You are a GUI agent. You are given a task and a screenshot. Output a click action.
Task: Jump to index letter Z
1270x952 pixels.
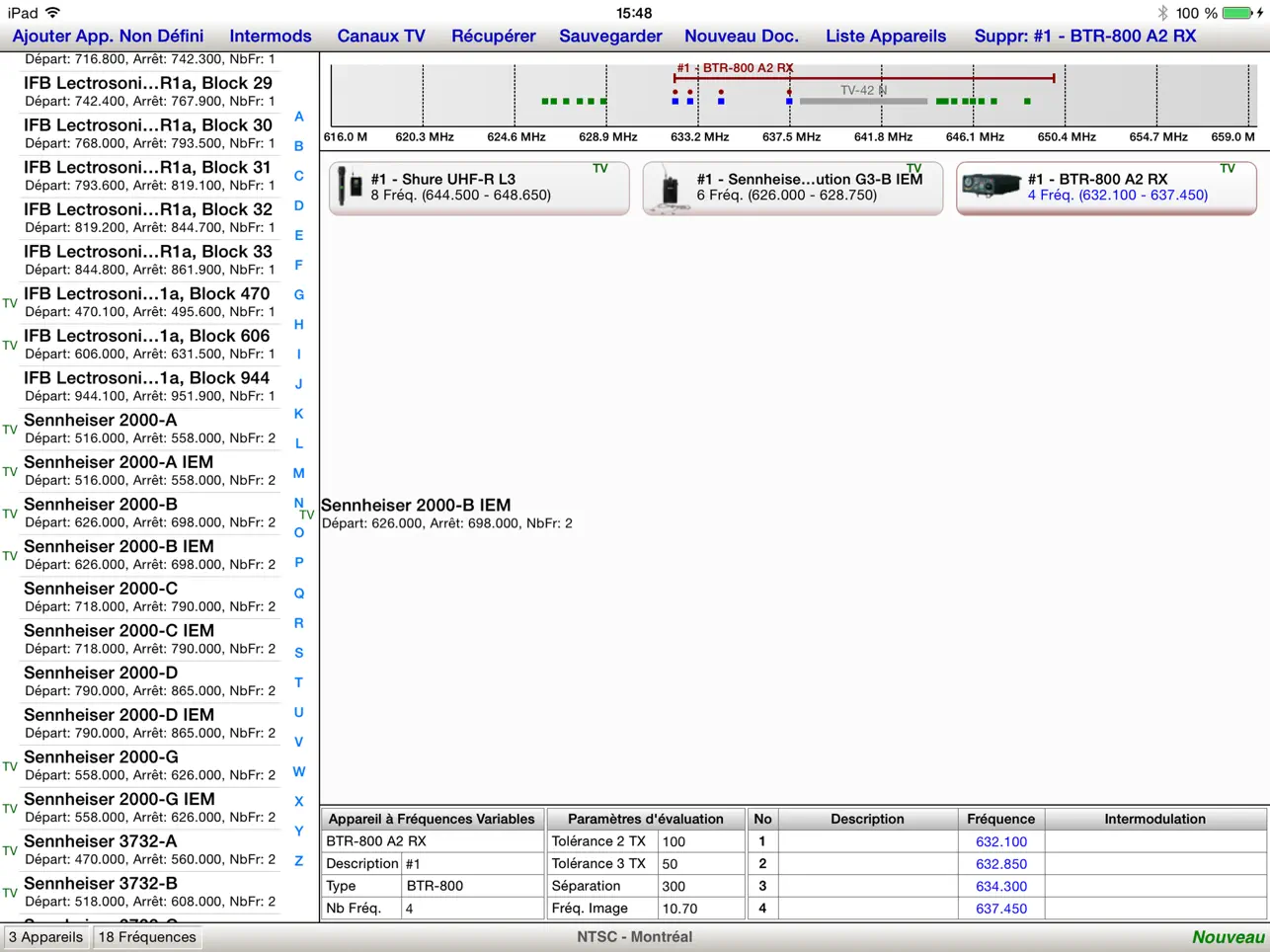pyautogui.click(x=298, y=860)
